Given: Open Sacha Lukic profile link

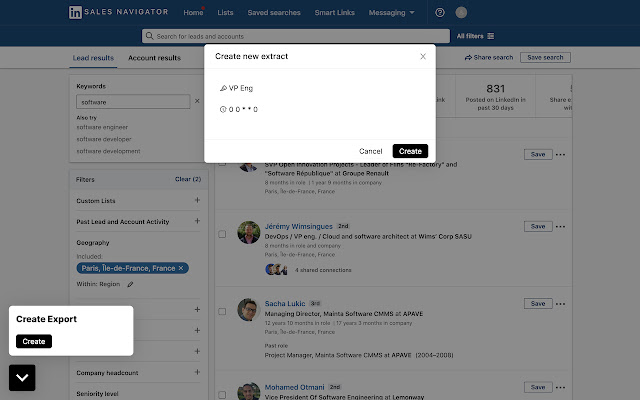Looking at the screenshot, I should [285, 303].
